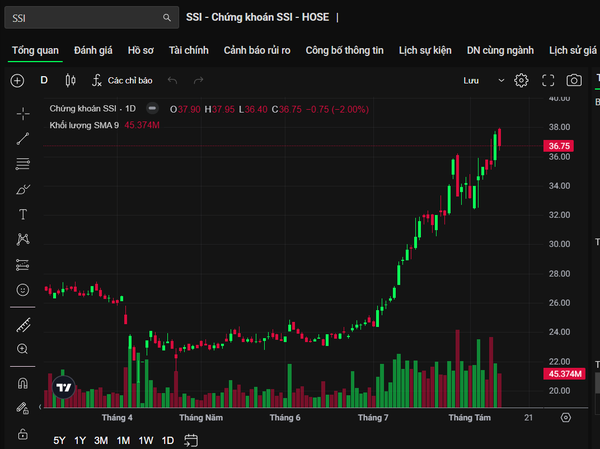Focus the SSI ticker search field
Image resolution: width=600 pixels, height=449 pixels.
coord(91,18)
